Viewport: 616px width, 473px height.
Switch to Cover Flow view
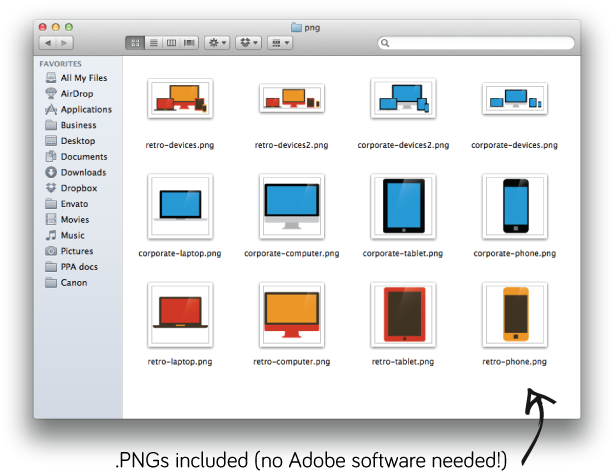(189, 43)
